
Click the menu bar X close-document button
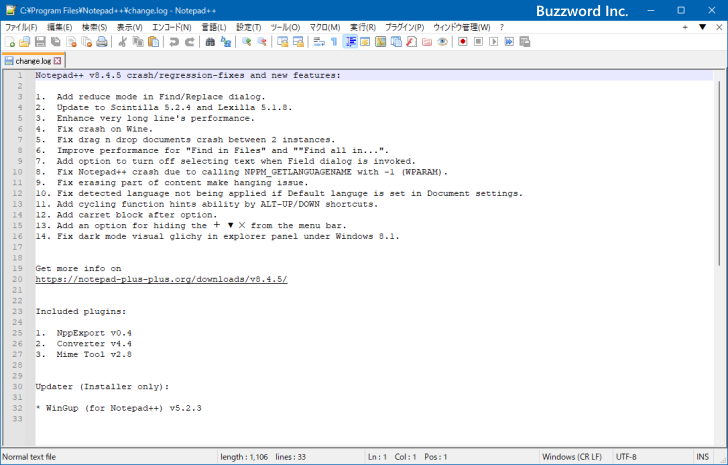coord(719,27)
